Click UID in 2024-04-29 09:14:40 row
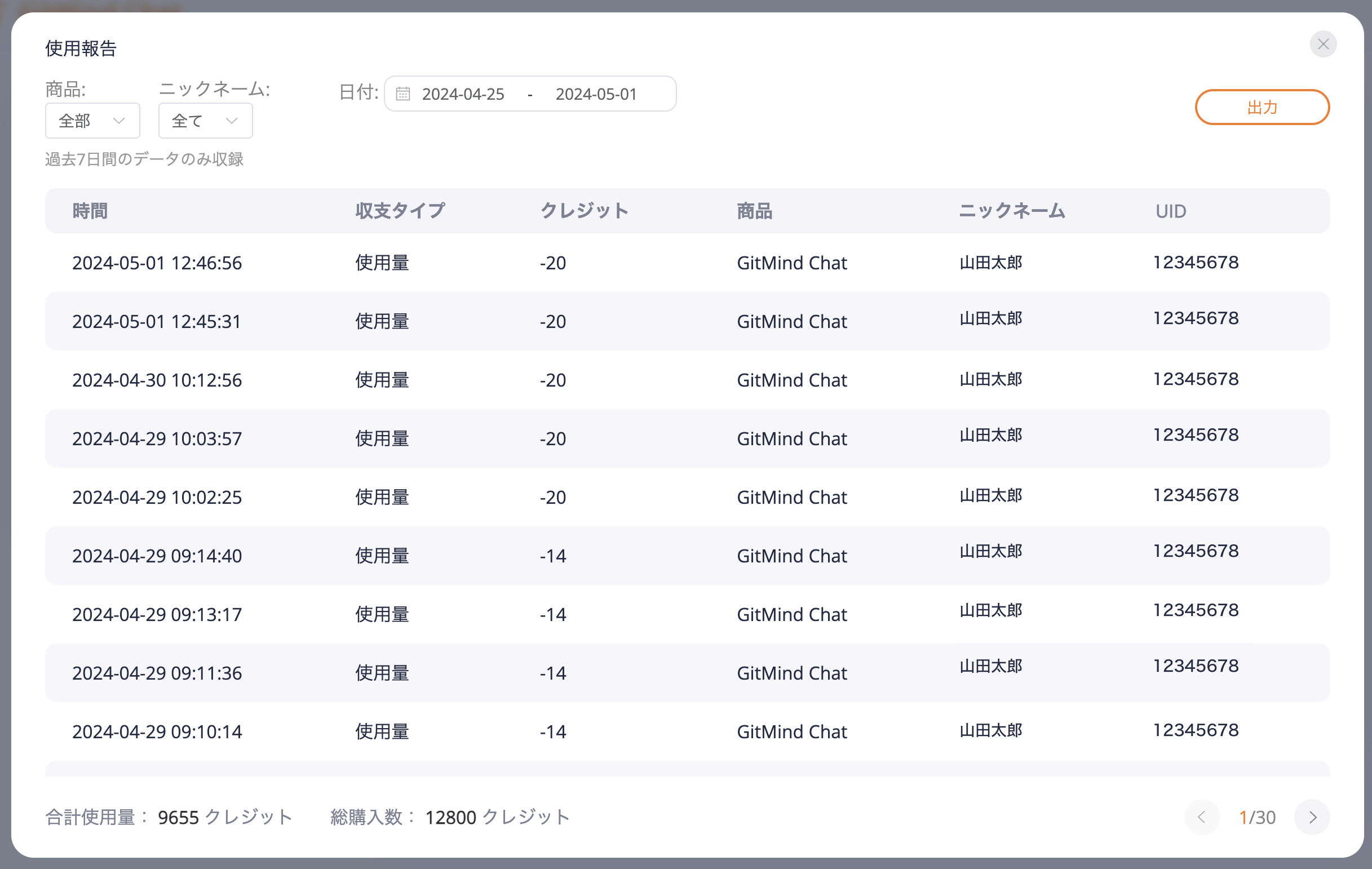Image resolution: width=1372 pixels, height=869 pixels. pyautogui.click(x=1196, y=551)
